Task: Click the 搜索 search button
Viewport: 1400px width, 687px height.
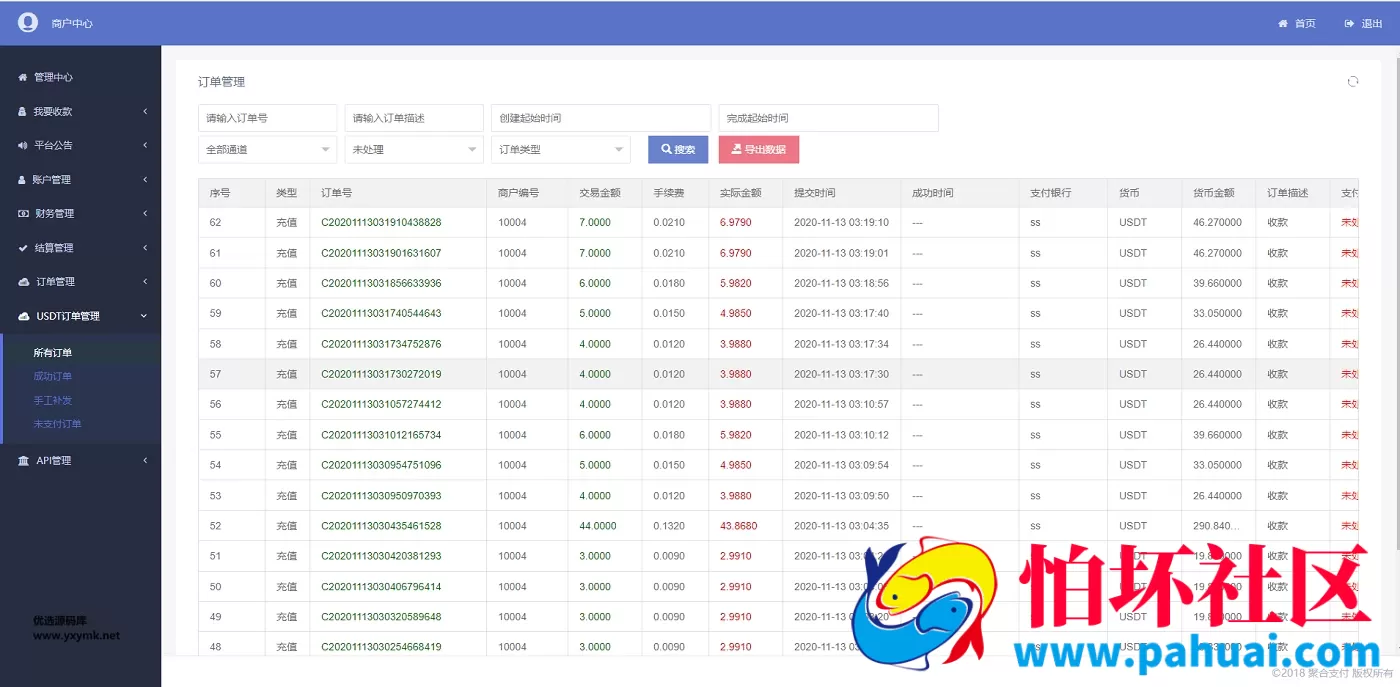Action: pos(678,149)
